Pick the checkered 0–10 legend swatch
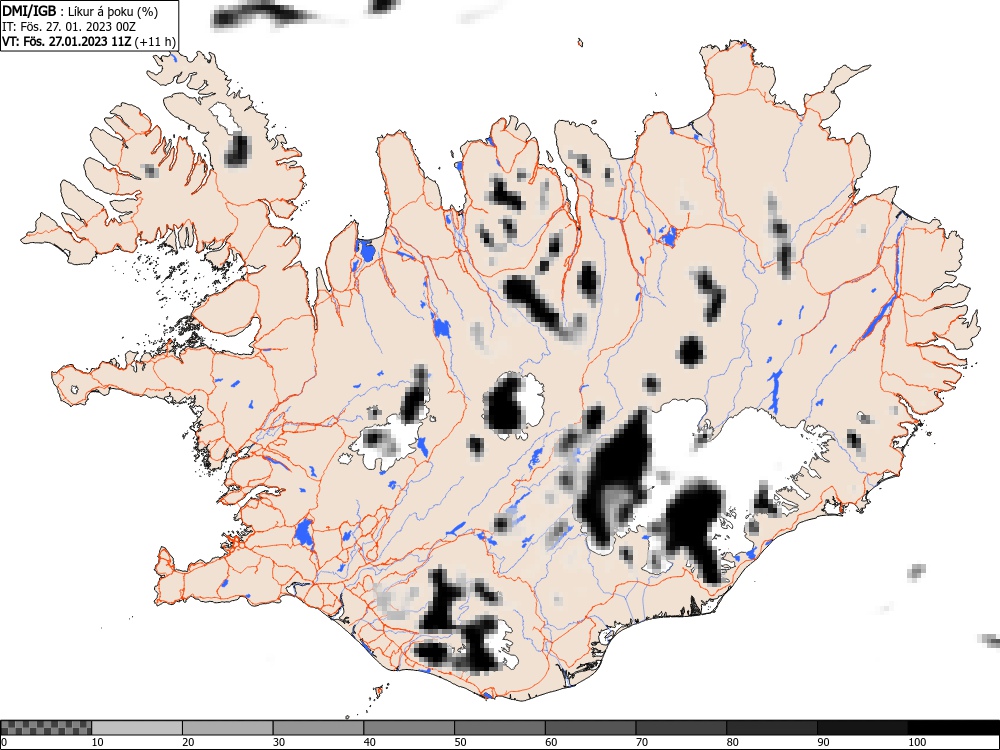 [46, 728]
